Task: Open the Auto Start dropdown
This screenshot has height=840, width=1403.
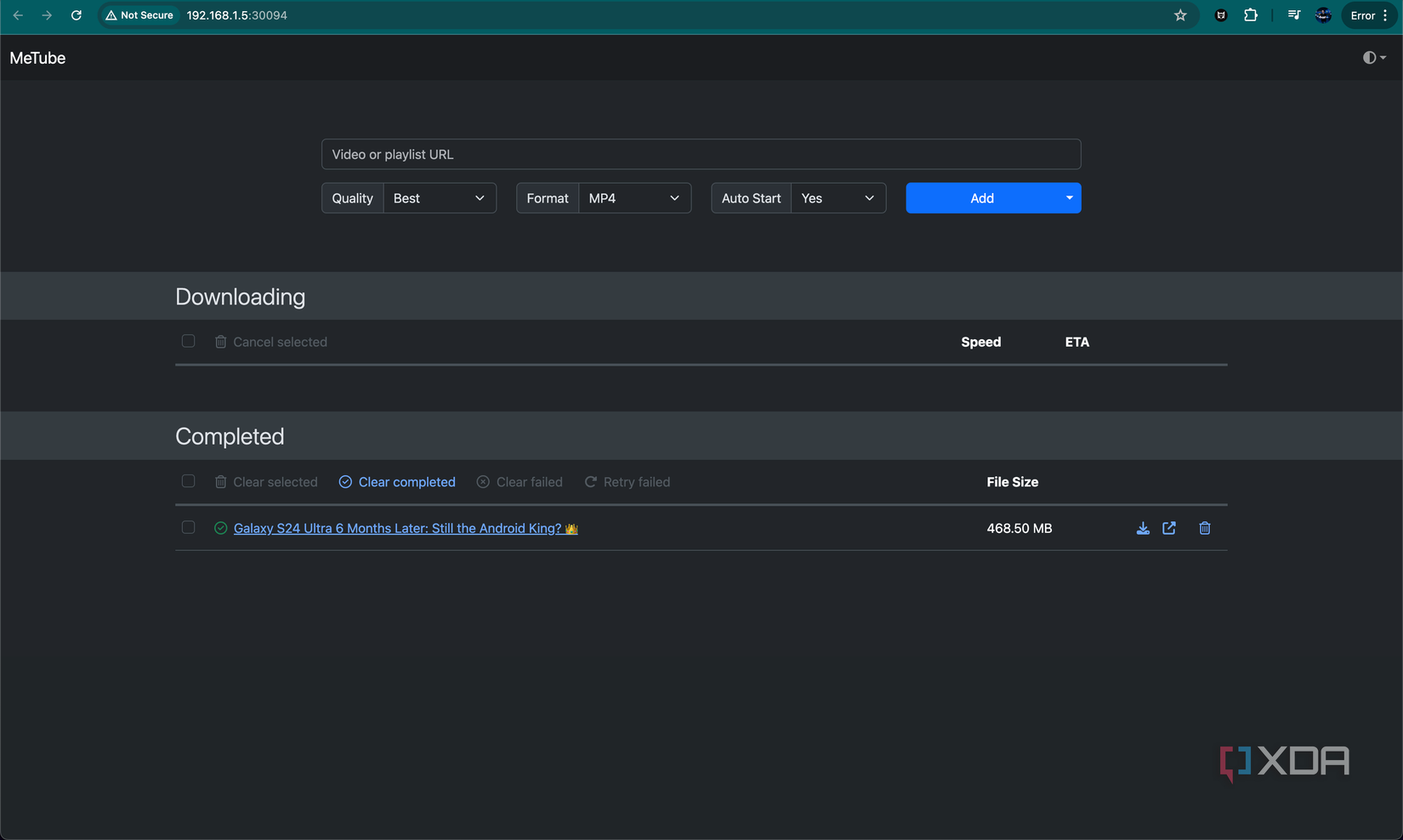Action: (x=837, y=197)
